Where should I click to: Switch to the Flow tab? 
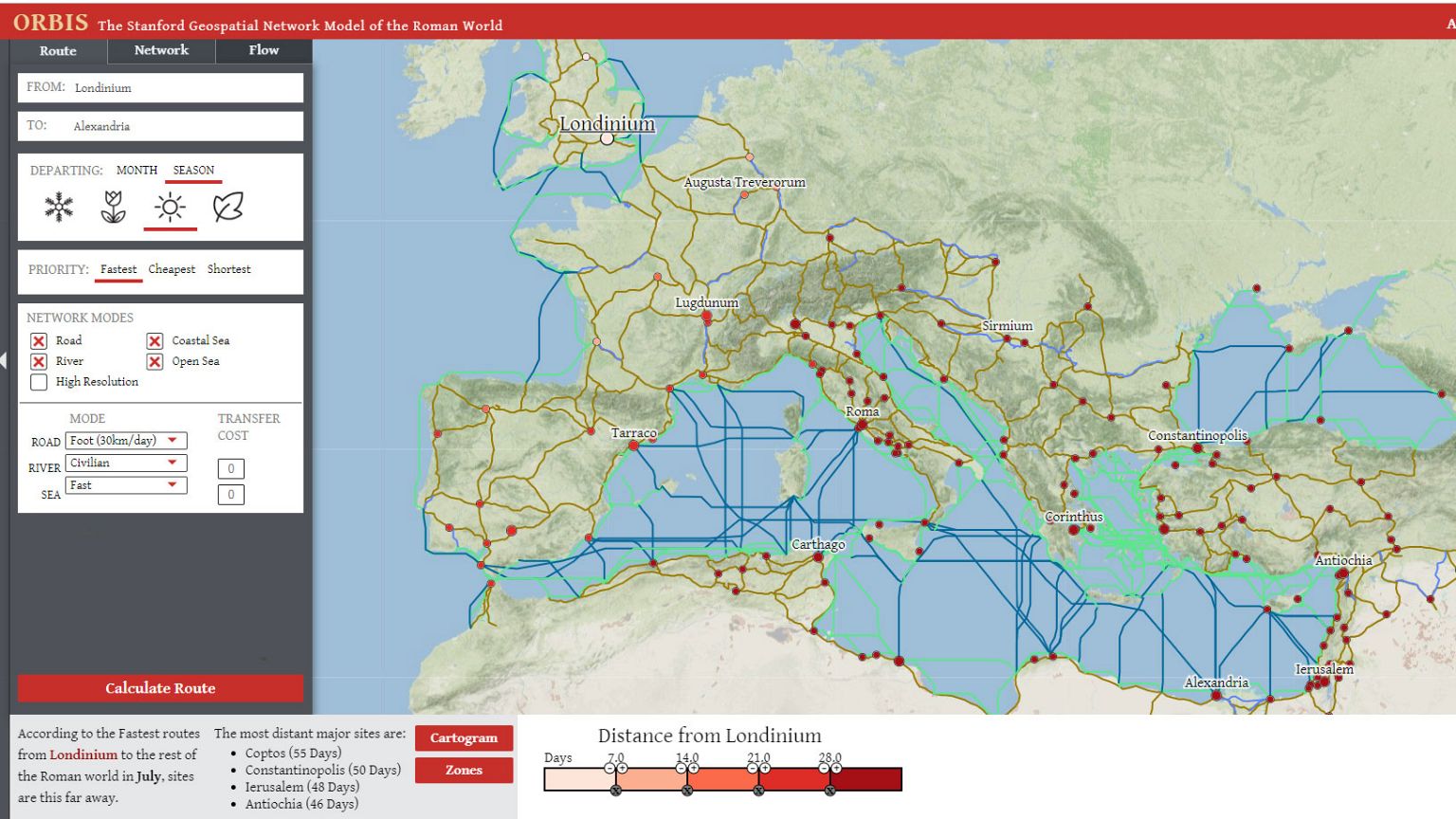click(264, 50)
